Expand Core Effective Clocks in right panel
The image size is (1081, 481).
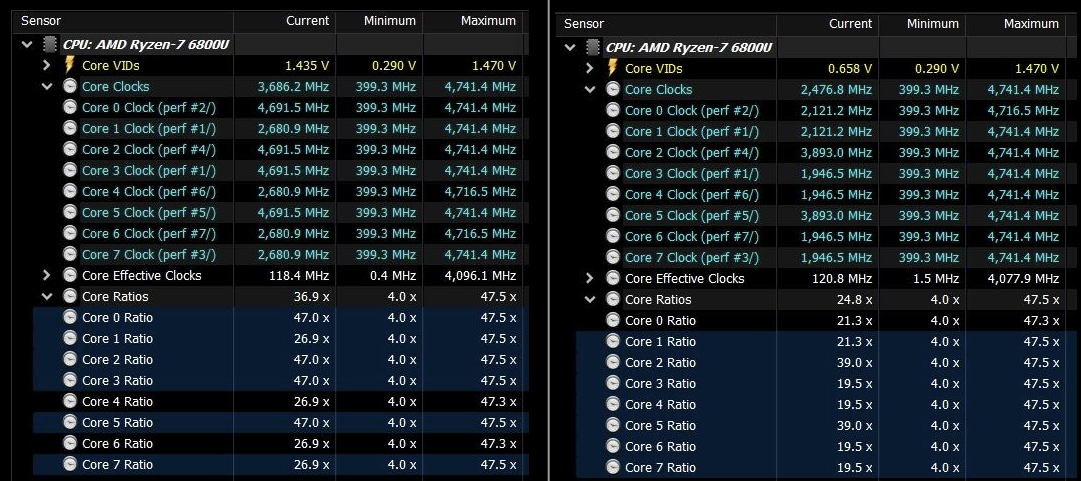589,278
